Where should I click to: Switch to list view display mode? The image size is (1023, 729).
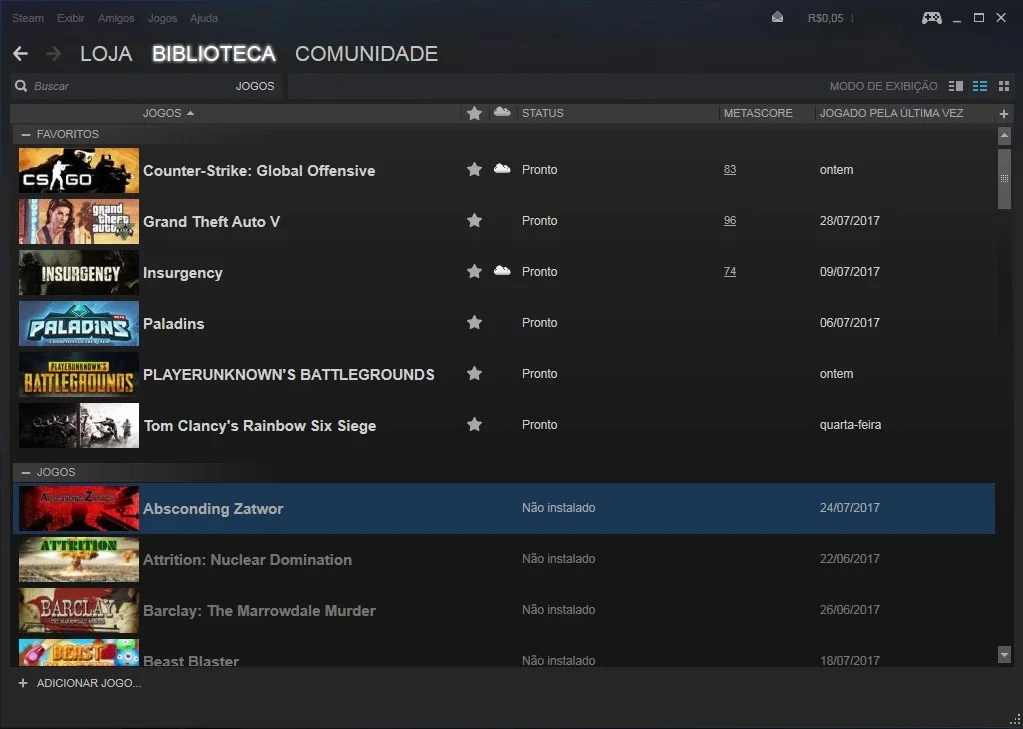point(980,86)
